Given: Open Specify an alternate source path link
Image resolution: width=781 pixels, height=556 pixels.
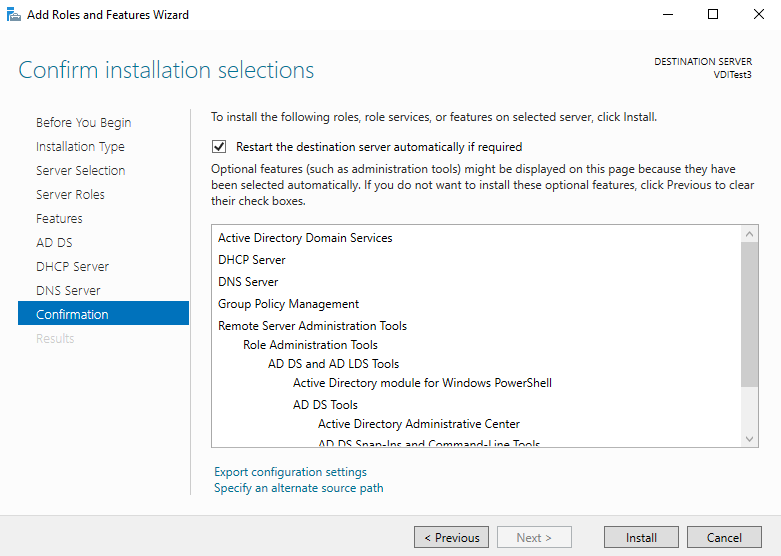Looking at the screenshot, I should point(298,488).
